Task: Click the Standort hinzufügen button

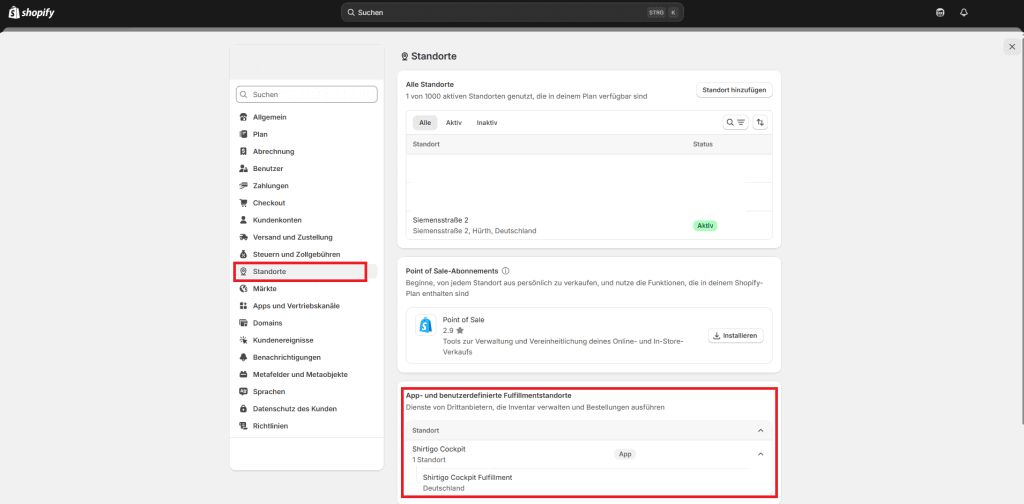Action: coord(734,90)
